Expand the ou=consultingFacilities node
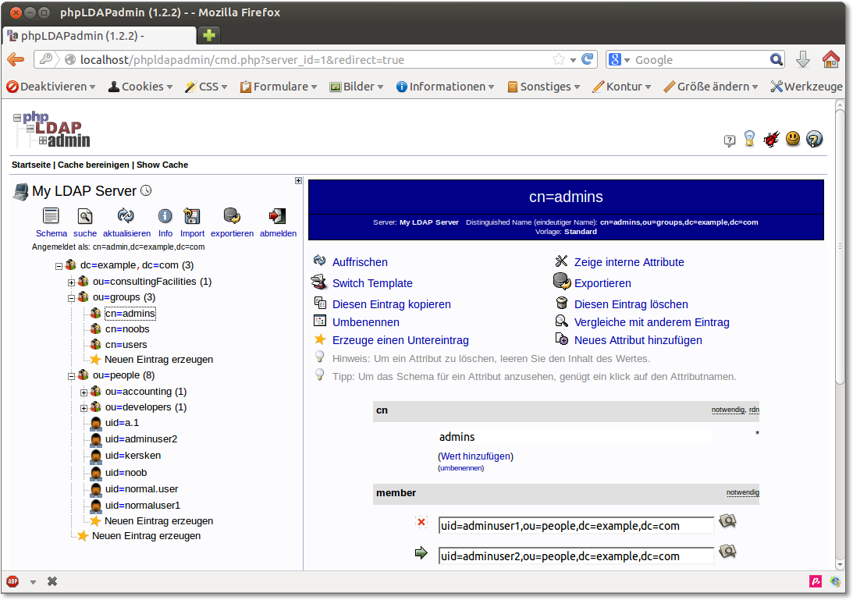Screen dimensions: 853x600 click(x=71, y=282)
